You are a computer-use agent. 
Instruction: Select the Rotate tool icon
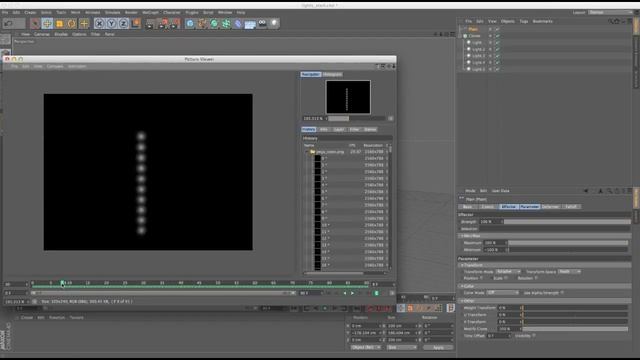[x=72, y=24]
